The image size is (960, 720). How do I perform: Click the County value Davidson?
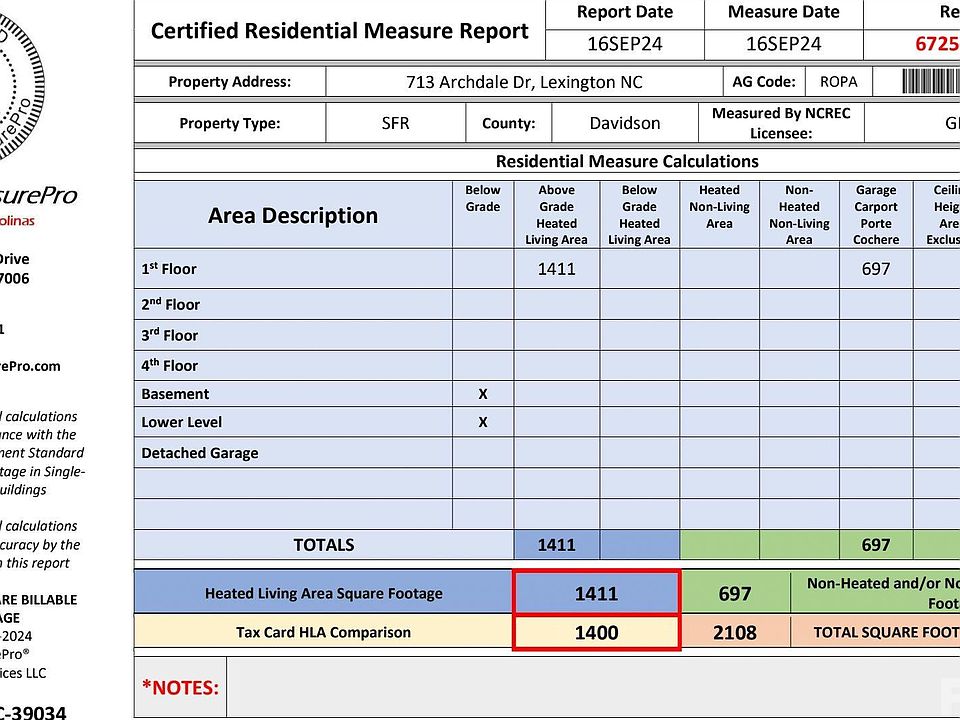coord(624,124)
